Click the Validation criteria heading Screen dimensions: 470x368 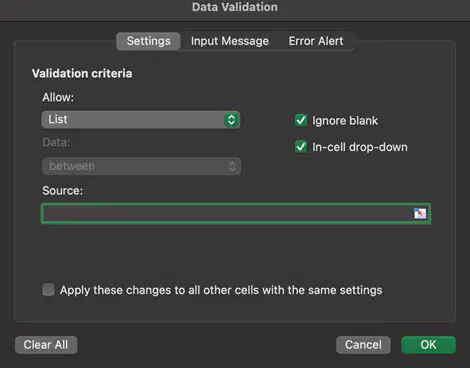pyautogui.click(x=82, y=73)
